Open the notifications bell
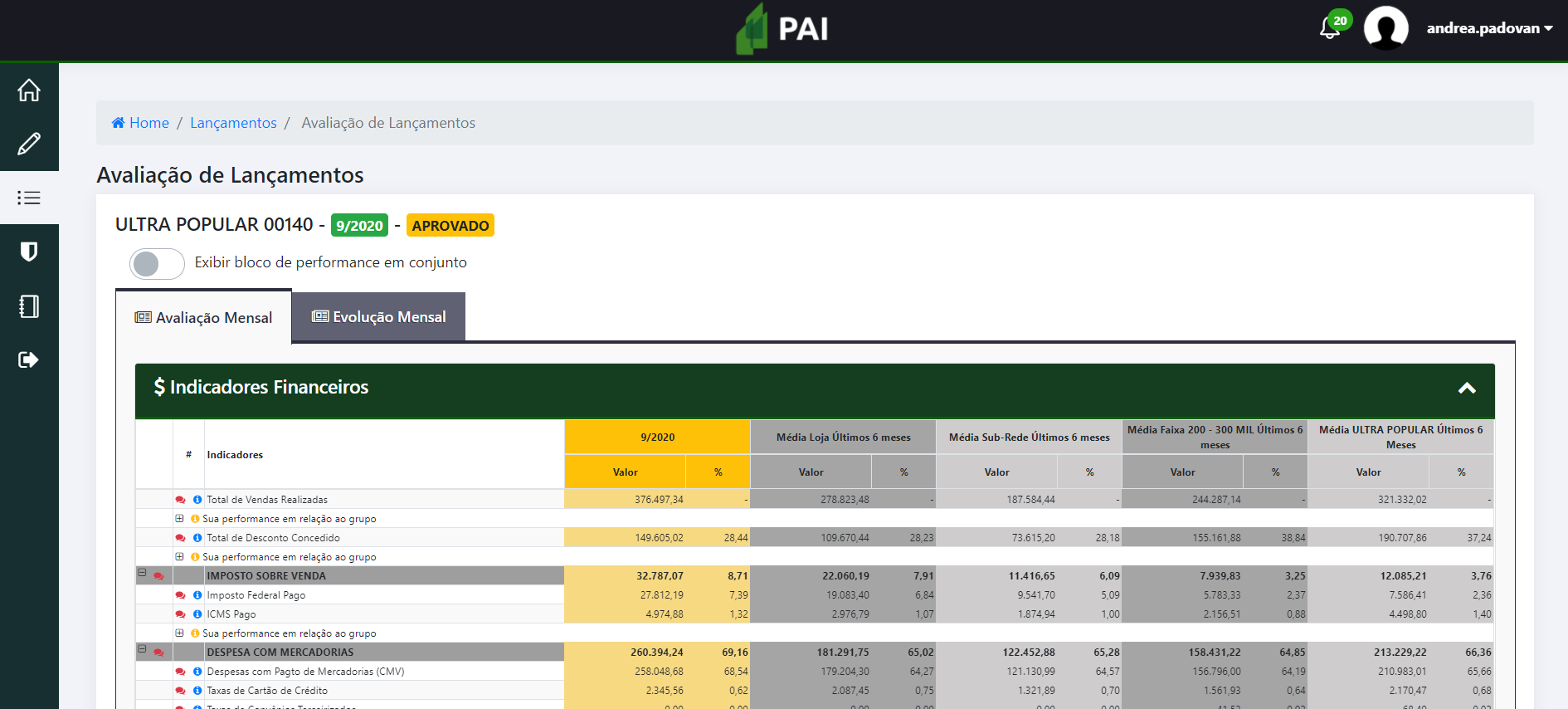This screenshot has height=709, width=1568. [x=1329, y=29]
